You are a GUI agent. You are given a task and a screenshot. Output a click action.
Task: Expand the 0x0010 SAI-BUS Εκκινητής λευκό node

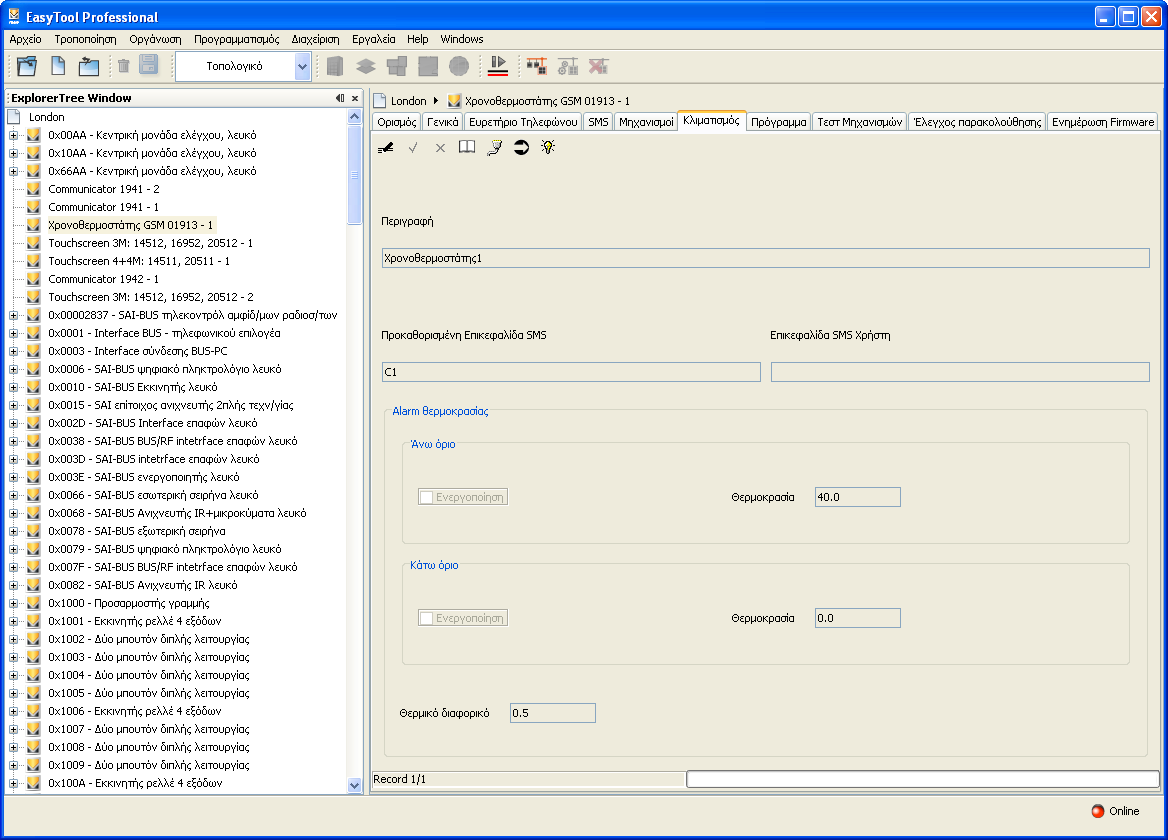click(x=13, y=387)
